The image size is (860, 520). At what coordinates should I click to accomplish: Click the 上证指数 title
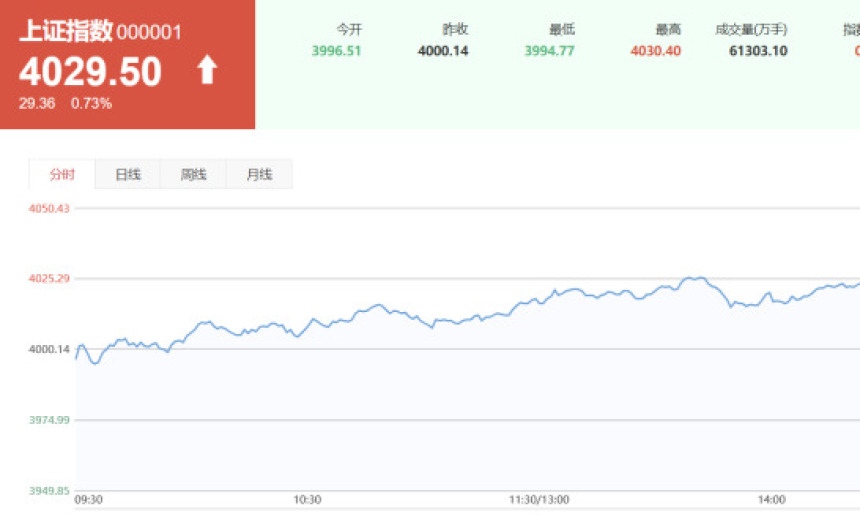[x=65, y=31]
